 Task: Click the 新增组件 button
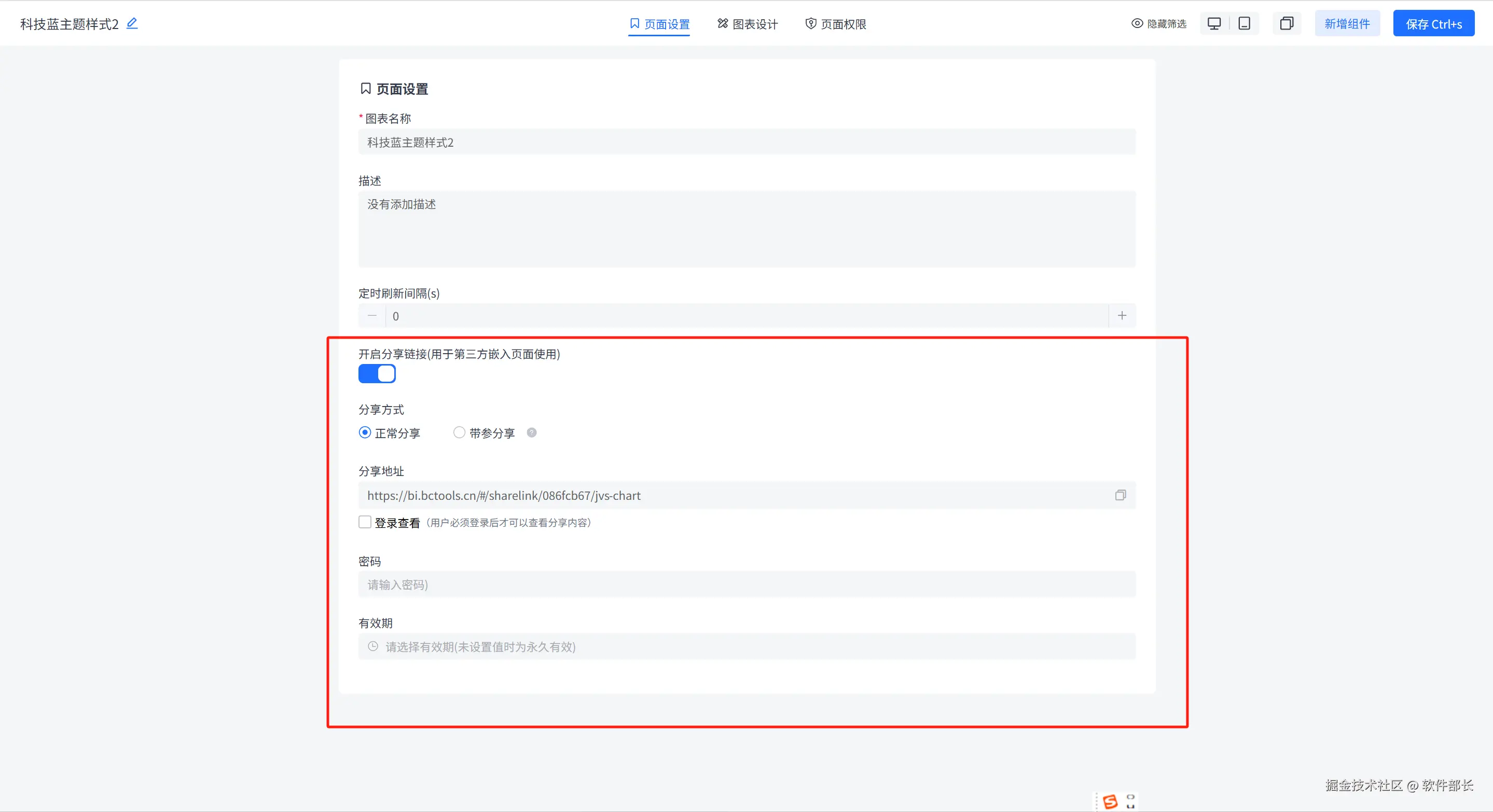pyautogui.click(x=1347, y=24)
